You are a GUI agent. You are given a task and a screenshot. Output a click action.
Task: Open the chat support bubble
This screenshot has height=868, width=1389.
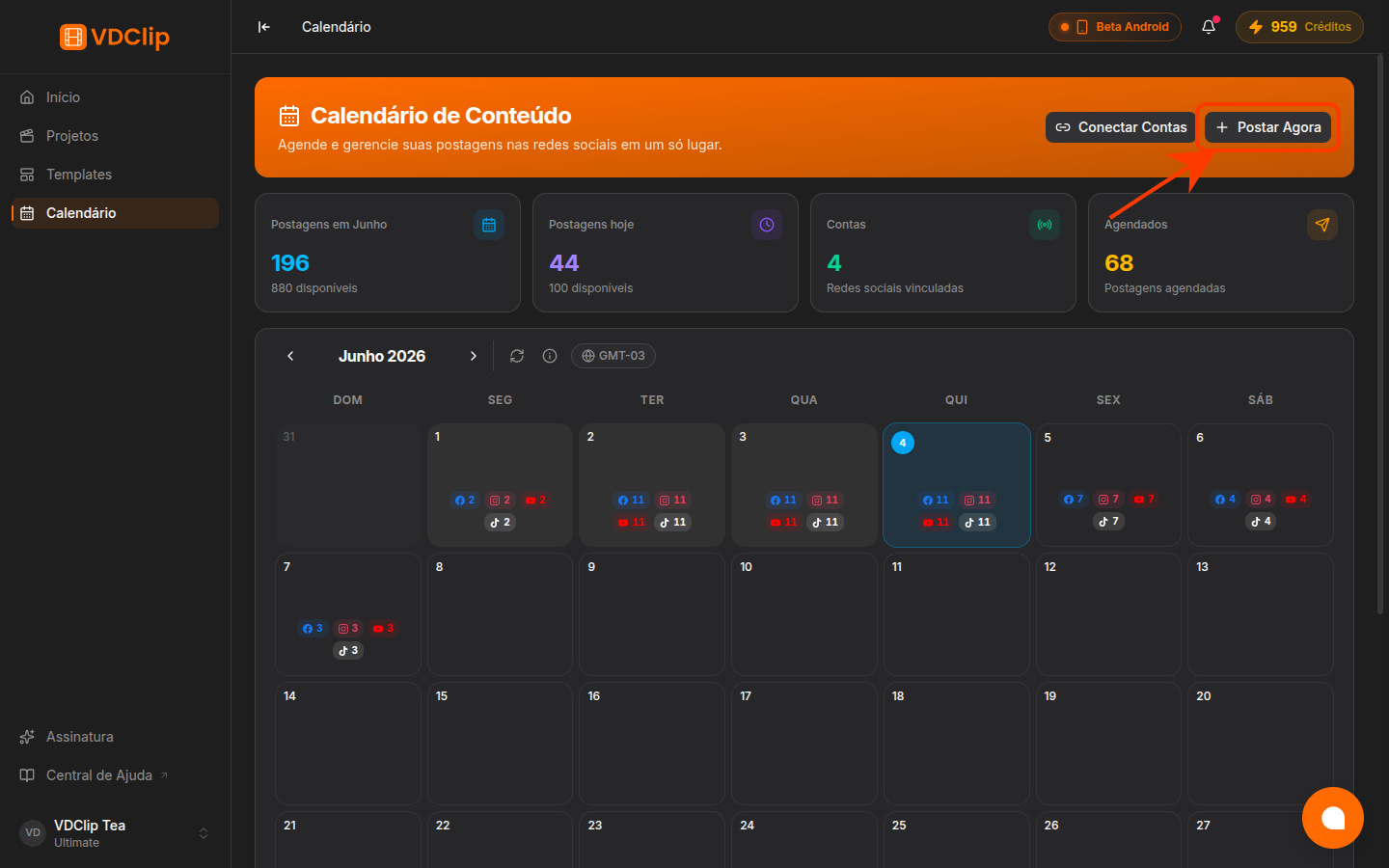pos(1333,818)
